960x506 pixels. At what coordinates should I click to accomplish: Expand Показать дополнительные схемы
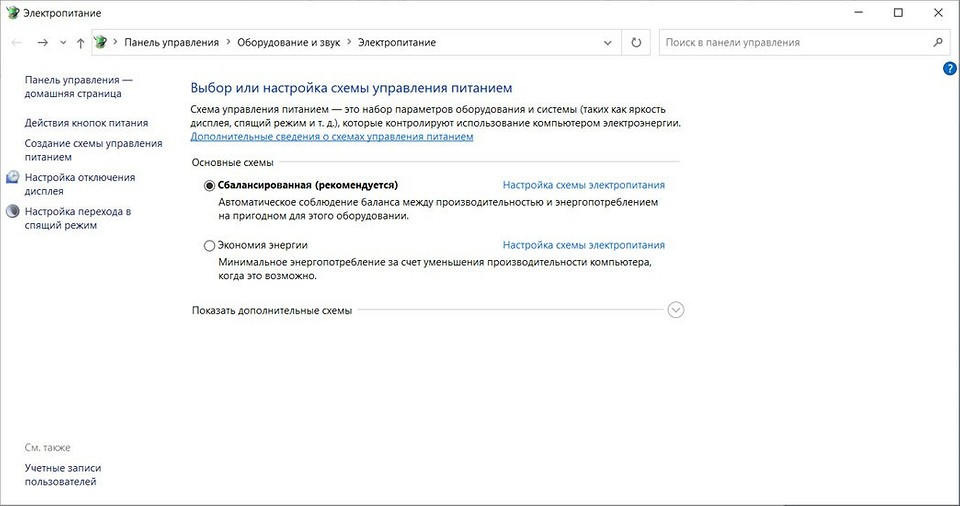tap(676, 310)
